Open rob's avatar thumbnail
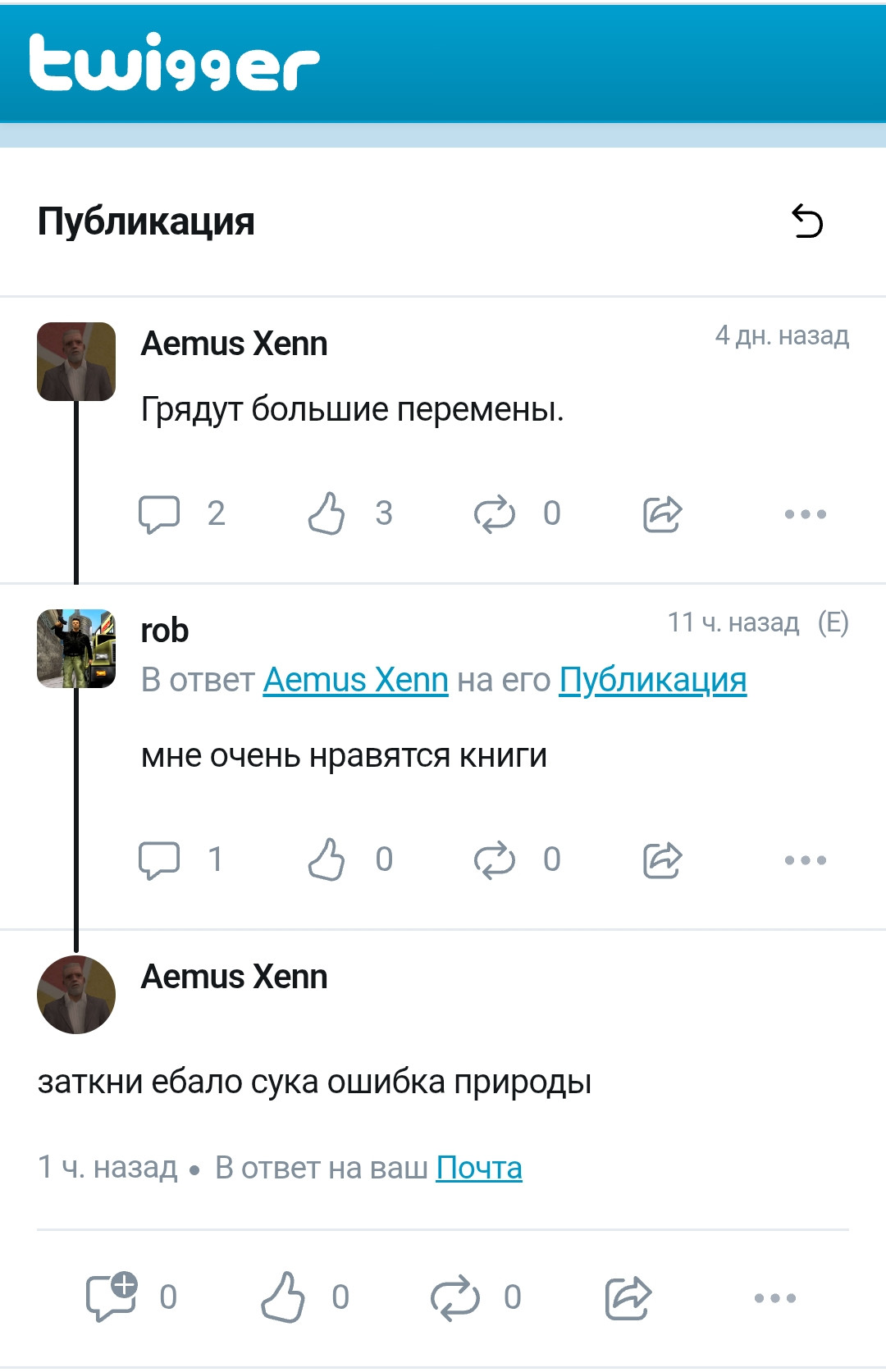Viewport: 886px width, 1372px height. click(x=76, y=649)
